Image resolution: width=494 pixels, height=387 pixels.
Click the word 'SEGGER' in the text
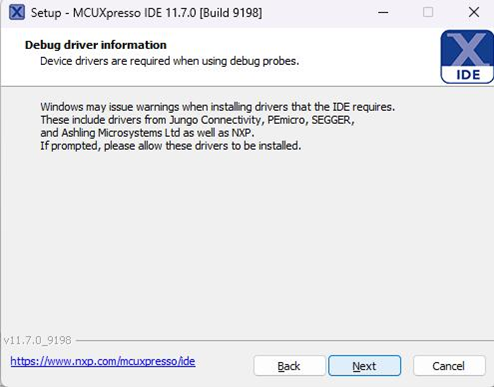point(331,120)
